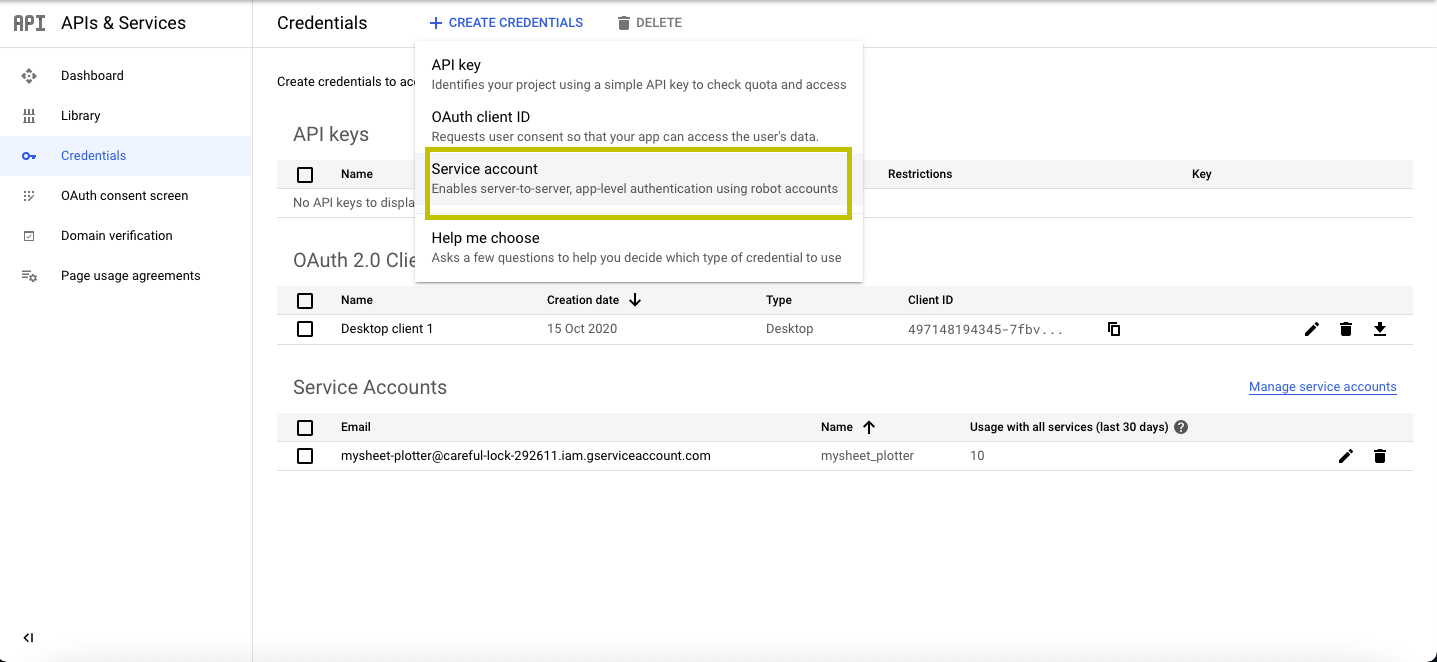Collapse the left navigation sidebar
The height and width of the screenshot is (662, 1437).
coord(29,638)
